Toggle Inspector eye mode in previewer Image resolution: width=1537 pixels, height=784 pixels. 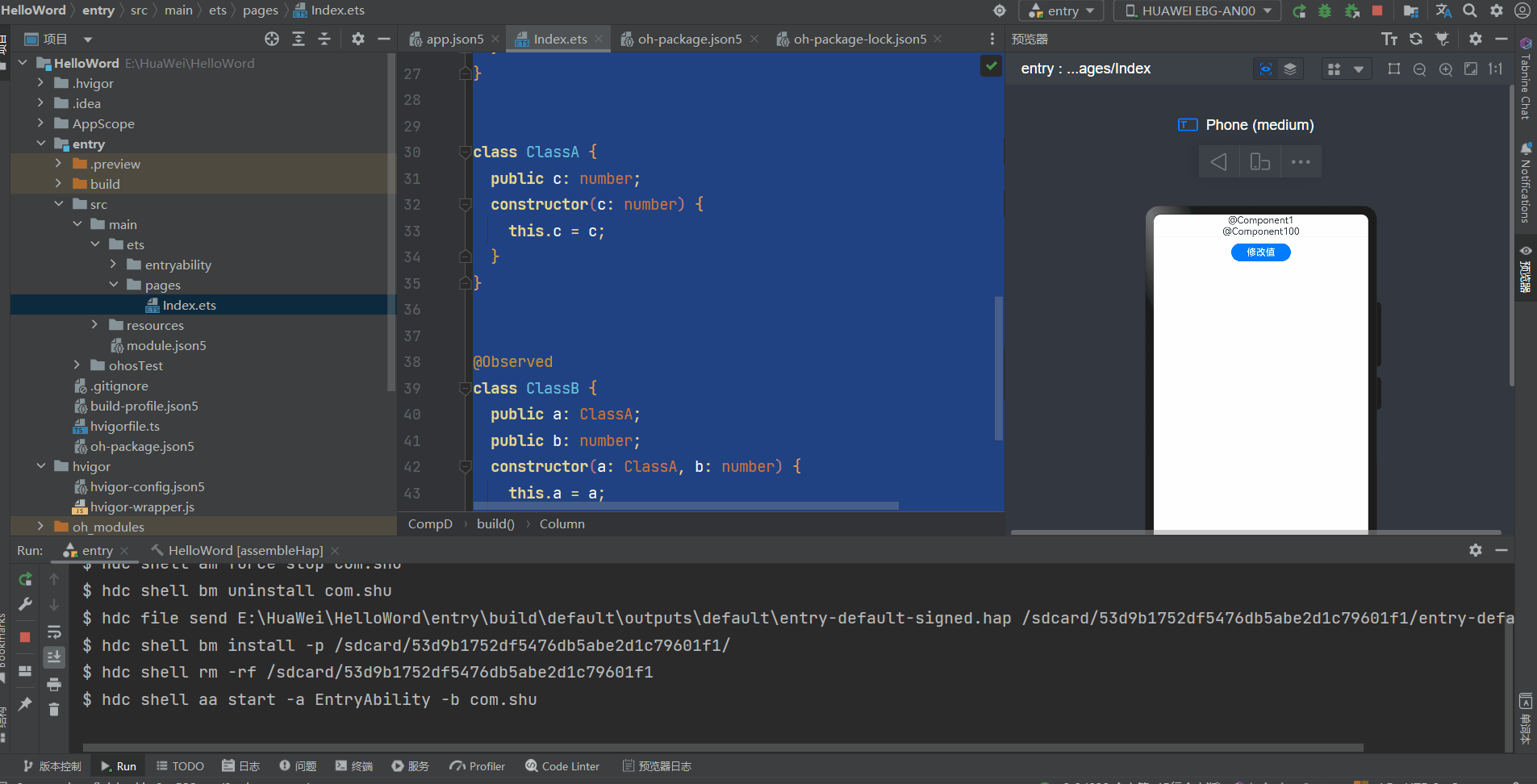1266,69
